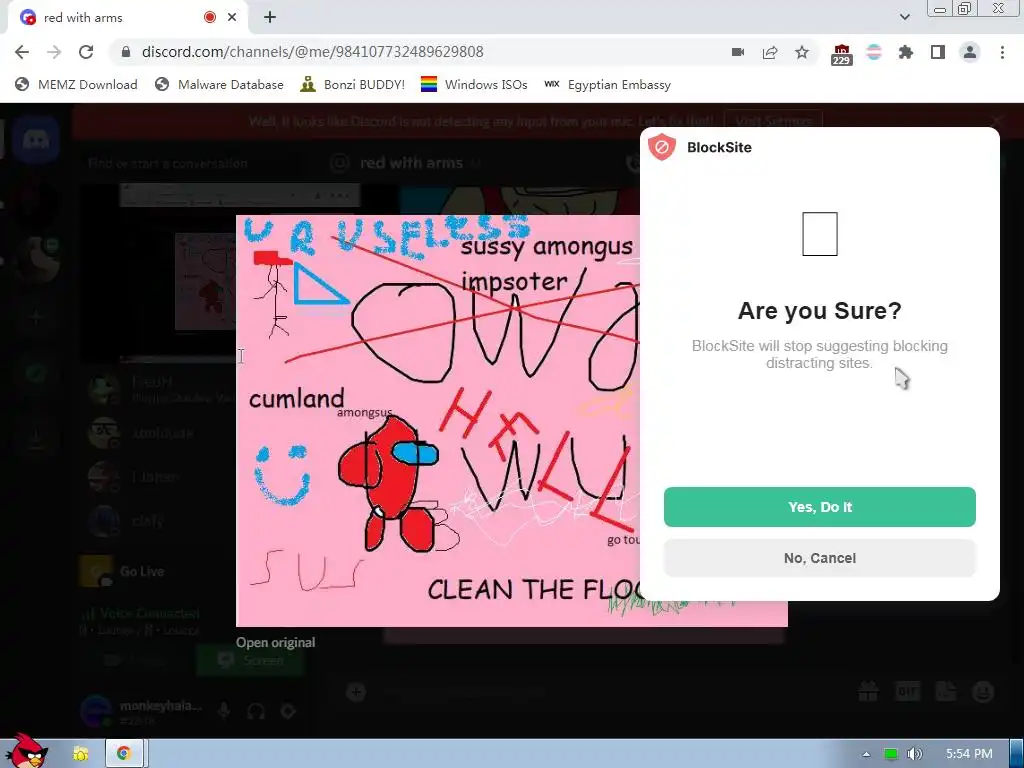
Task: Open Windows ISOs bookmark
Action: (x=474, y=84)
